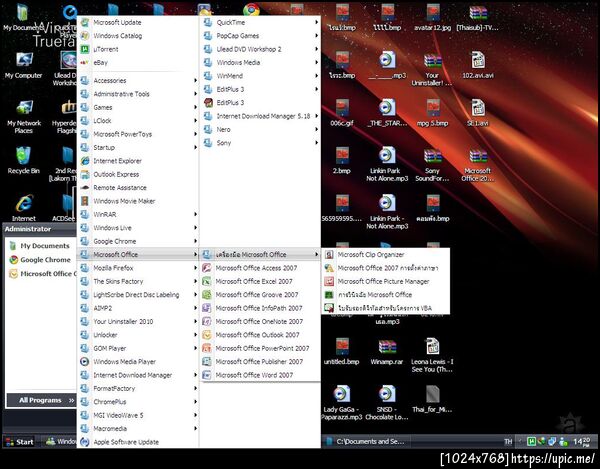Open the Leona Lewis - I See You desktop icon

(x=432, y=355)
